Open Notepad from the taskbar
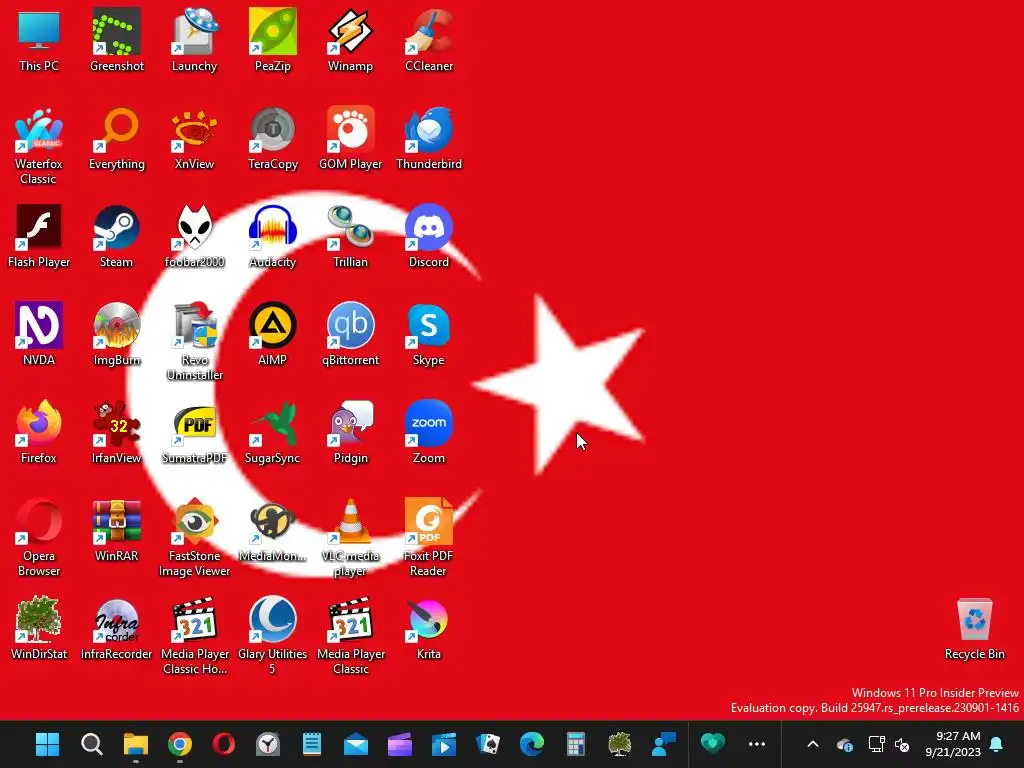The width and height of the screenshot is (1024, 768). pyautogui.click(x=312, y=744)
